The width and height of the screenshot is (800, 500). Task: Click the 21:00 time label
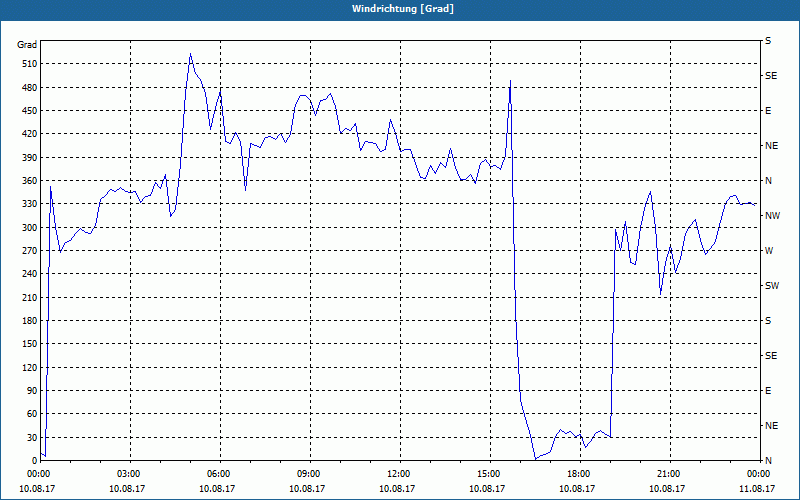[x=669, y=474]
